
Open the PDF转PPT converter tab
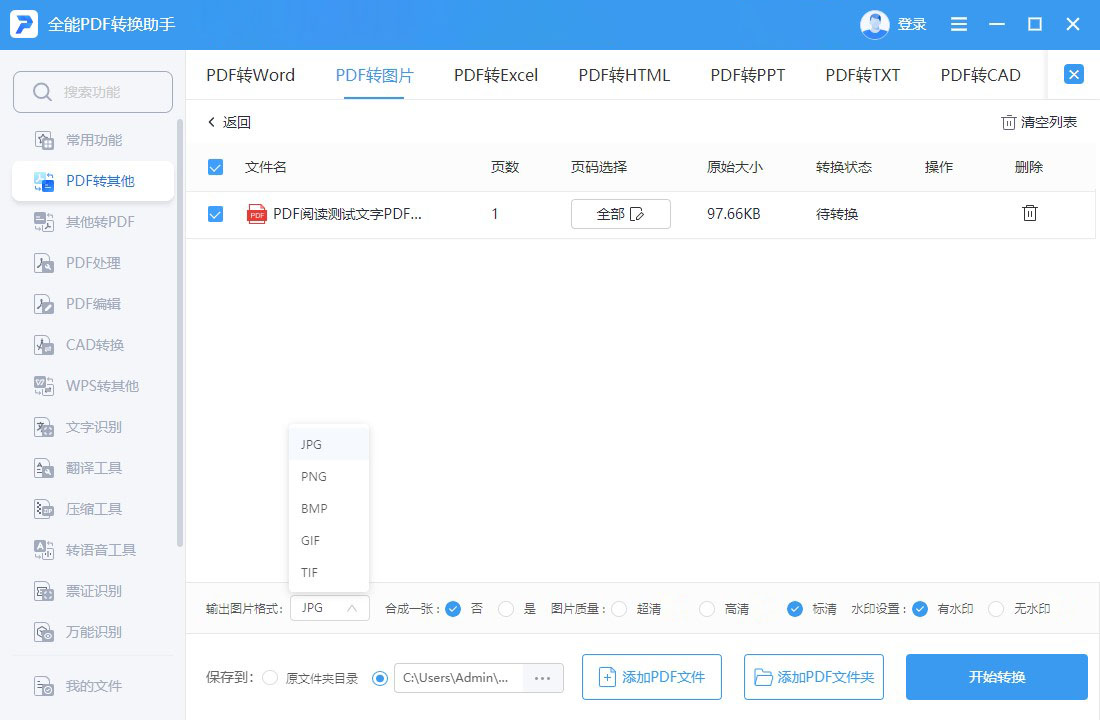pos(747,74)
